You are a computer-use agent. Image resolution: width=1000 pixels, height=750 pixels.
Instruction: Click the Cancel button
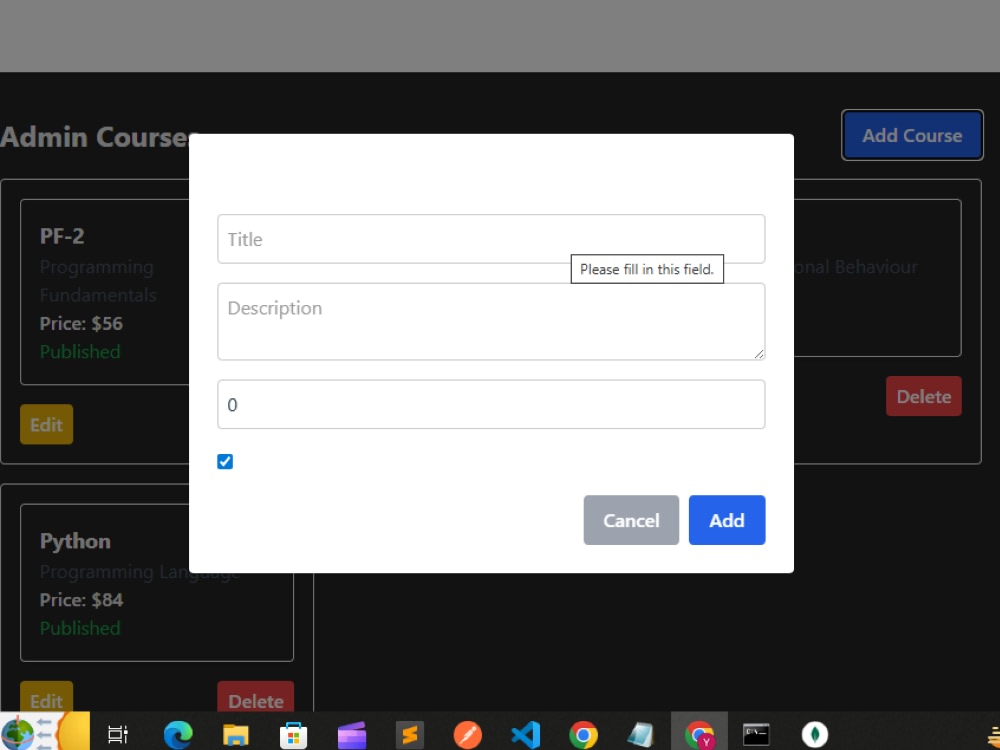631,520
